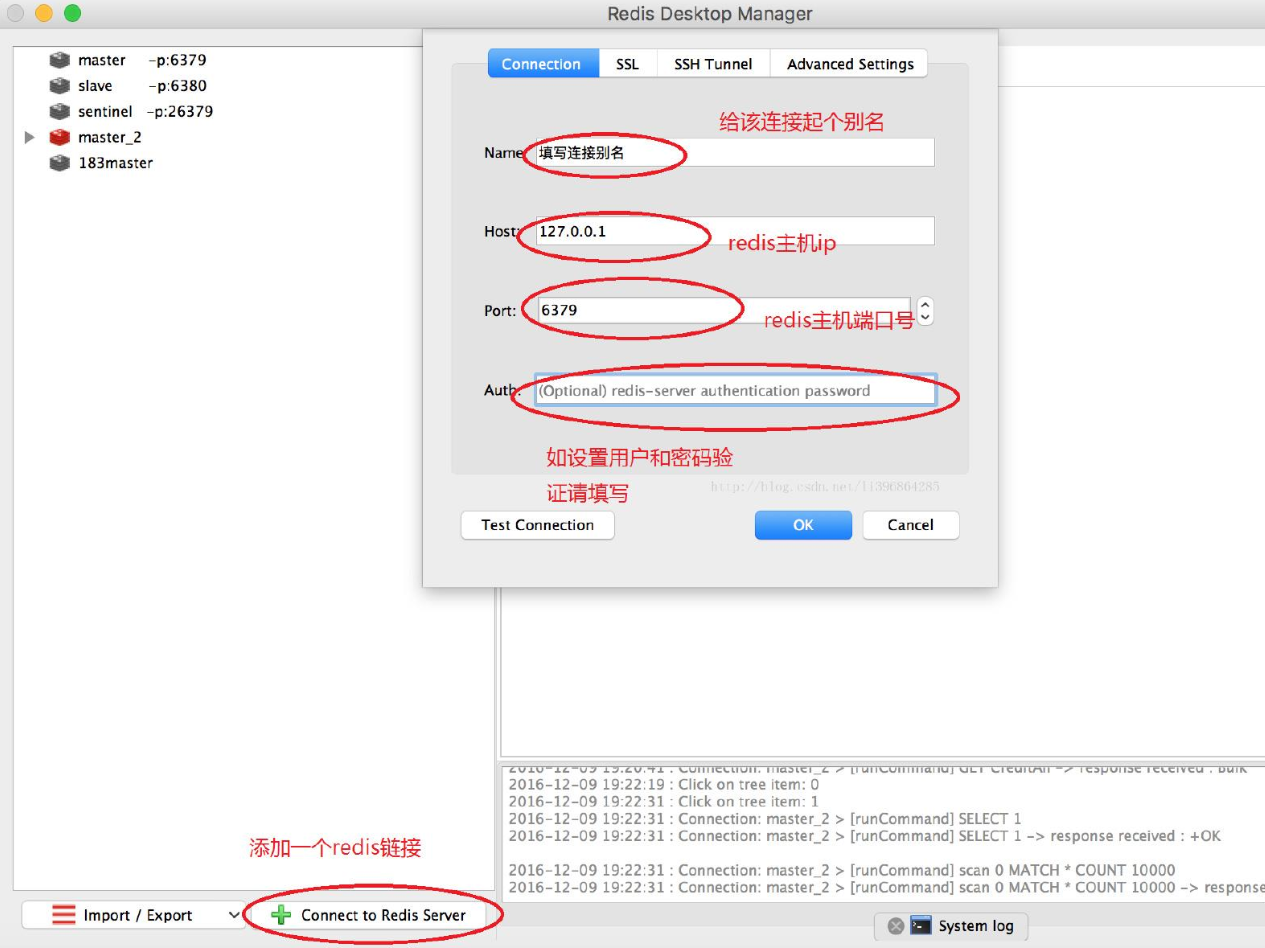
Task: Click the red master_2 connection icon
Action: [60, 137]
